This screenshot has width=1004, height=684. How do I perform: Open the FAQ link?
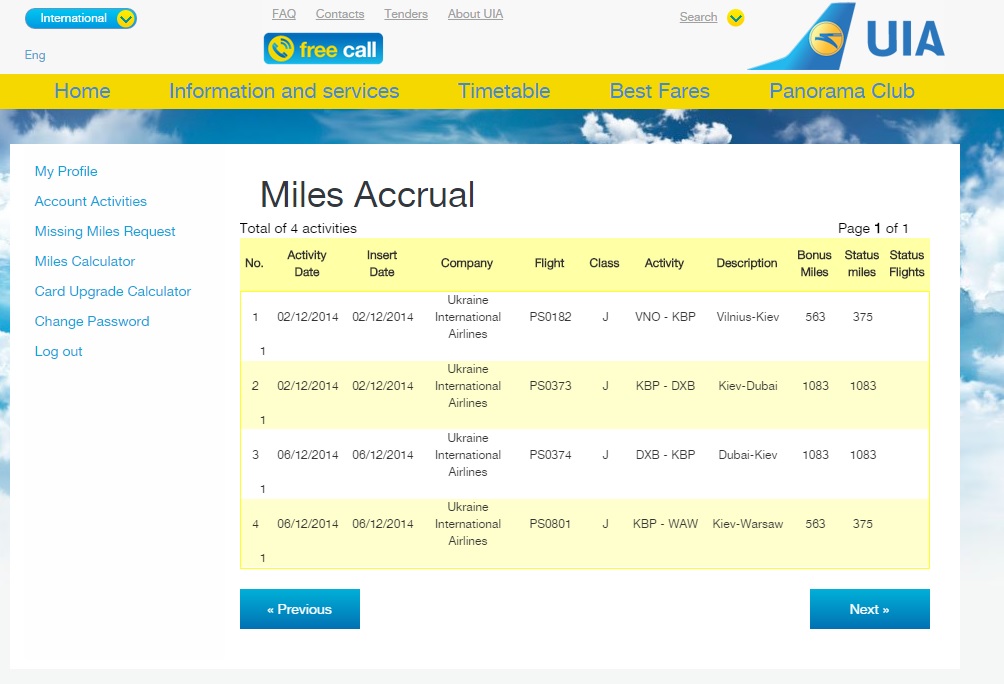click(x=284, y=14)
